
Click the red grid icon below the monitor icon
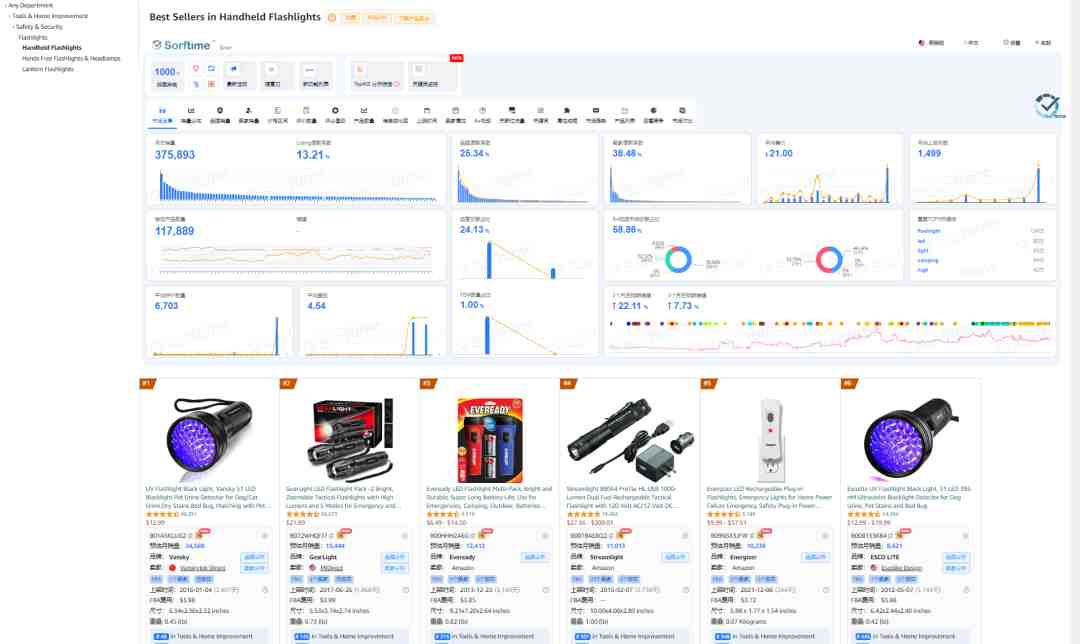211,84
